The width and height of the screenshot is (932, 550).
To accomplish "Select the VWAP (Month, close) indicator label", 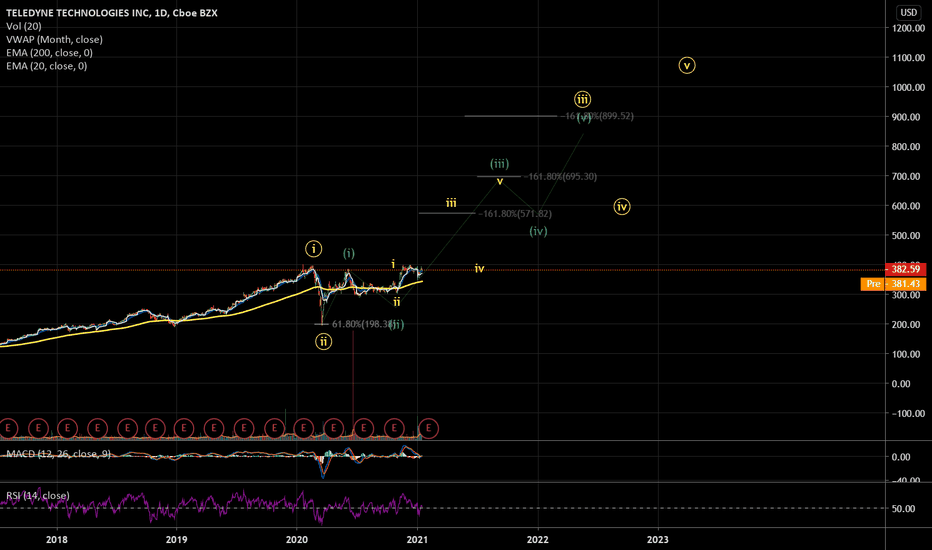I will pos(54,39).
